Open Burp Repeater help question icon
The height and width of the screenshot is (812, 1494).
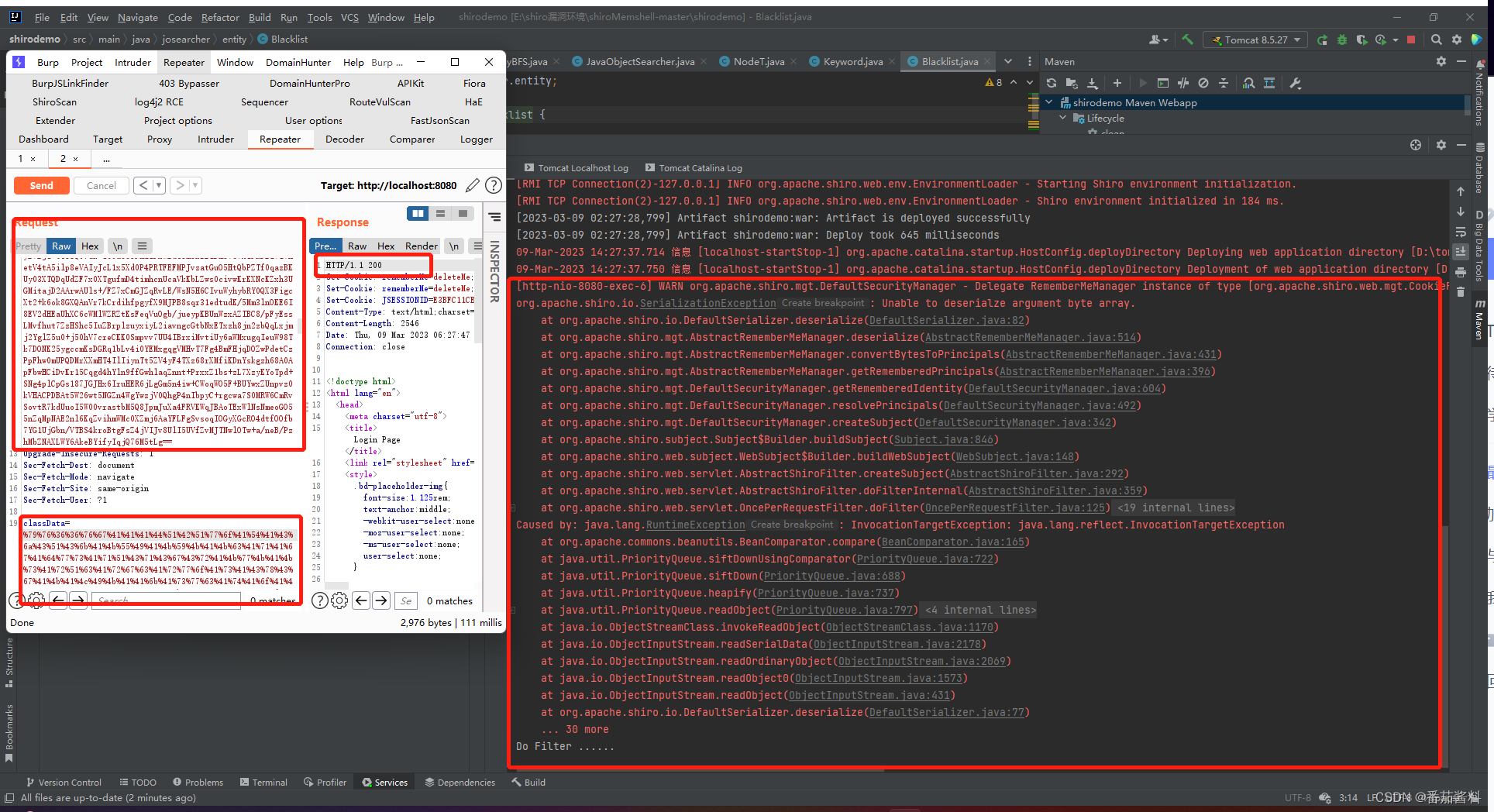[493, 185]
